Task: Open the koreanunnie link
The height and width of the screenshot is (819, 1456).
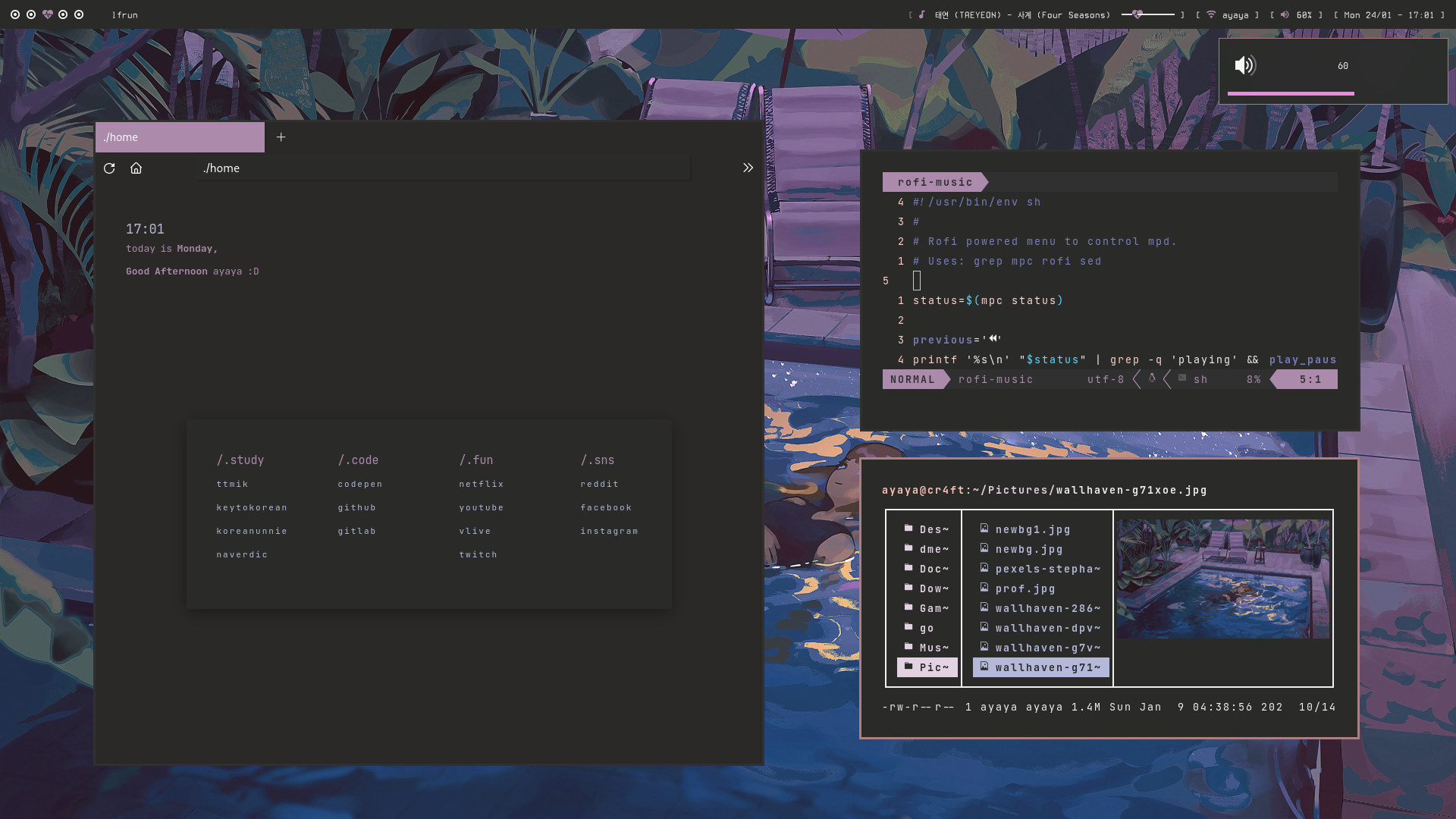Action: pos(252,531)
